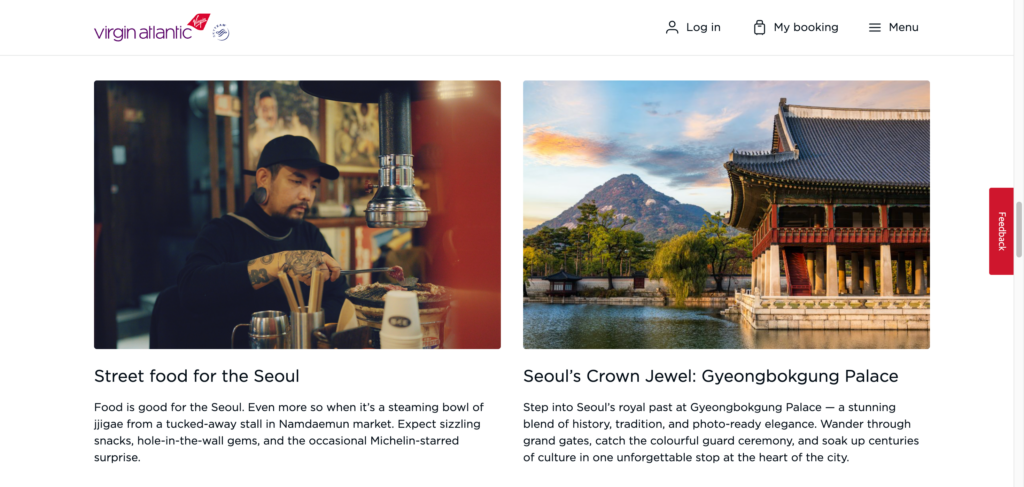Screen dimensions: 1024x487
Task: Expand the Menu label in header
Action: (904, 27)
